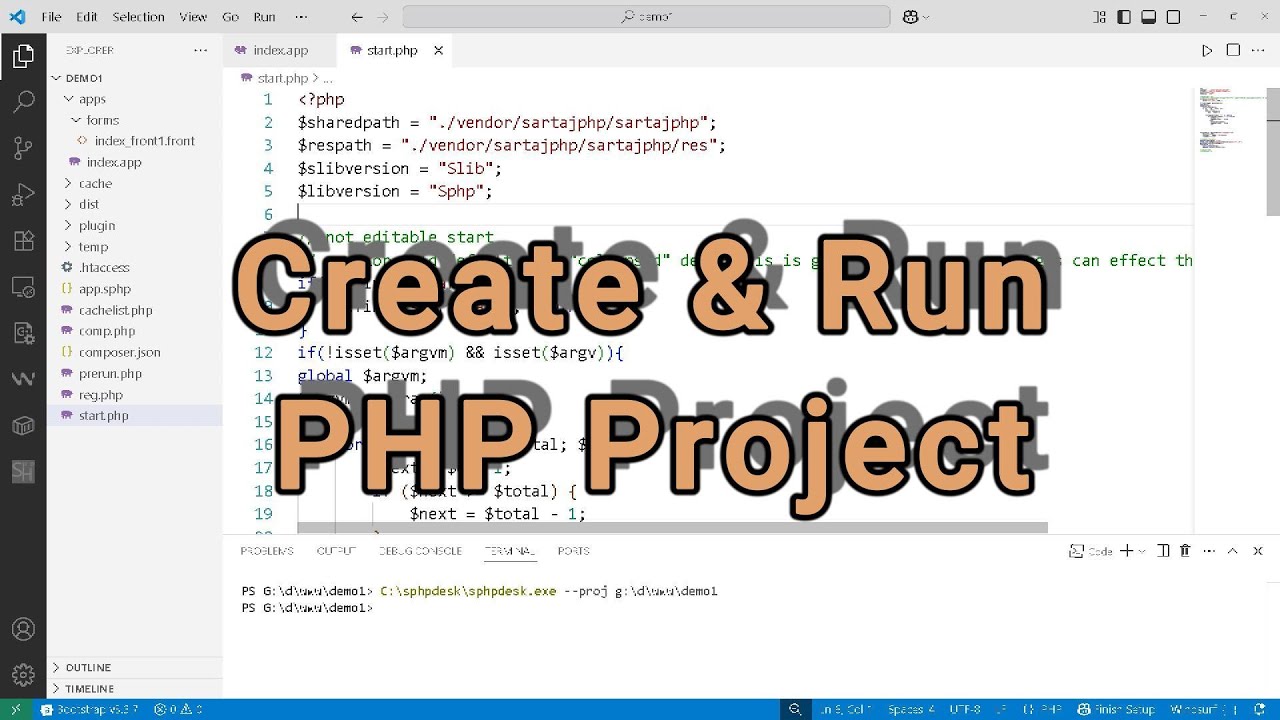Open the Manage gear icon
This screenshot has width=1280, height=720.
pyautogui.click(x=23, y=675)
